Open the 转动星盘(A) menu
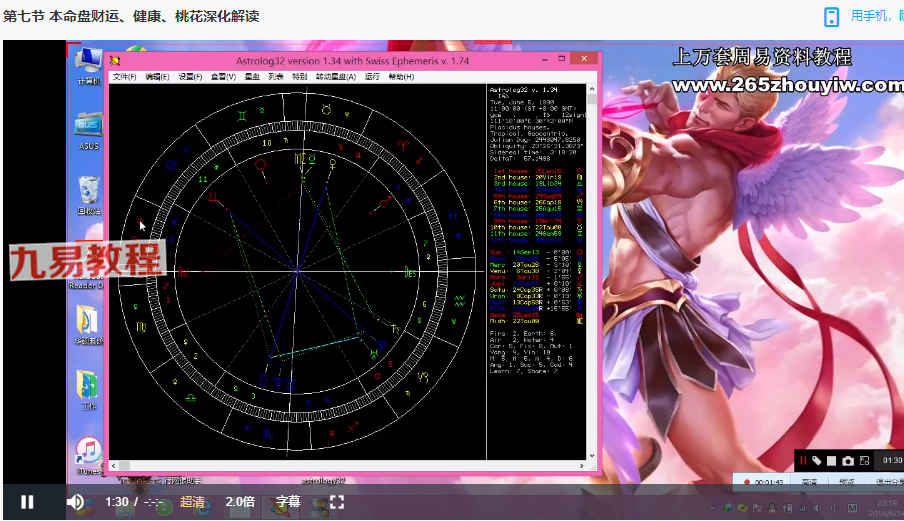 (336, 77)
